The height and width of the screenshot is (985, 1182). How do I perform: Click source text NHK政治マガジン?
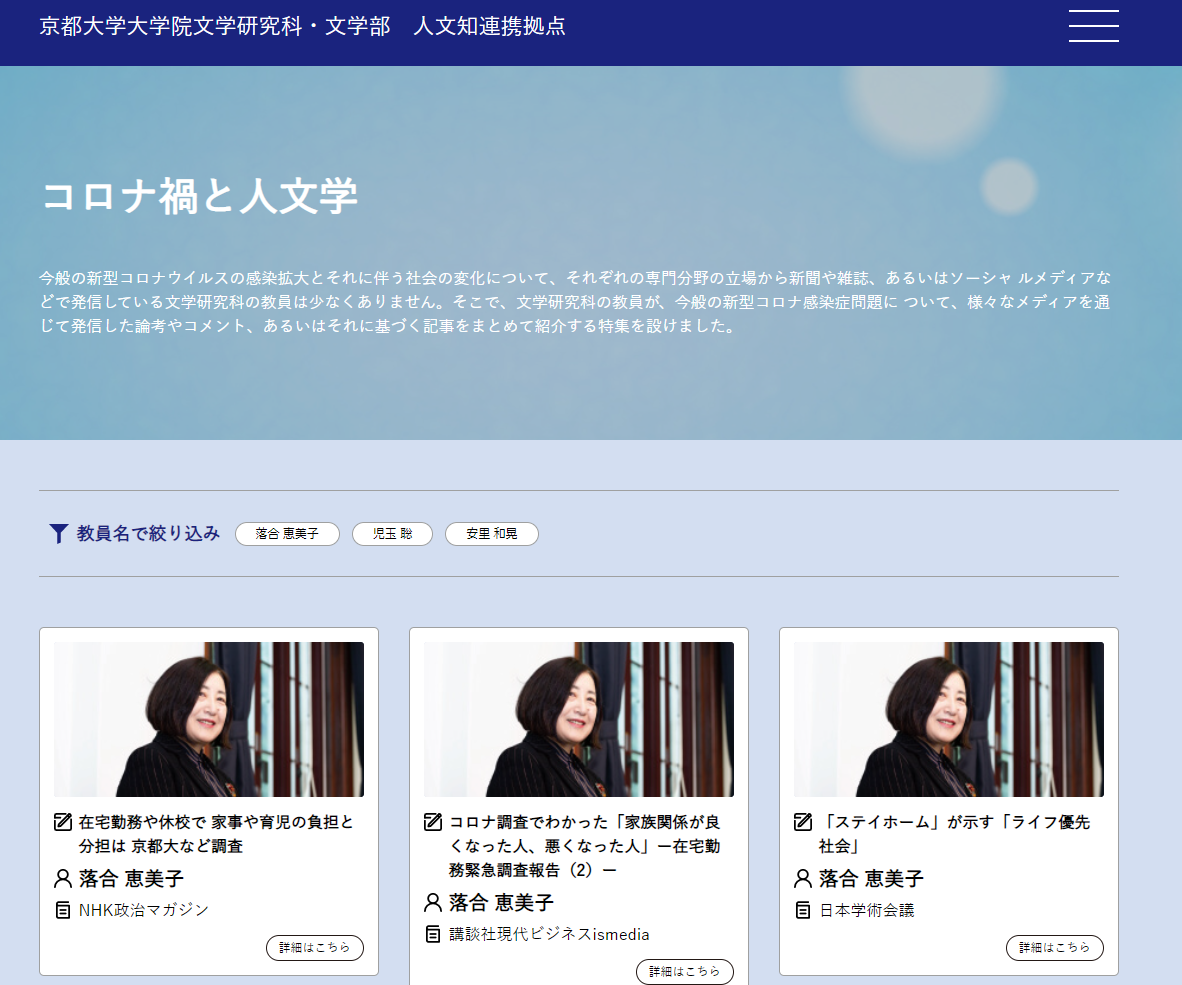[x=144, y=910]
